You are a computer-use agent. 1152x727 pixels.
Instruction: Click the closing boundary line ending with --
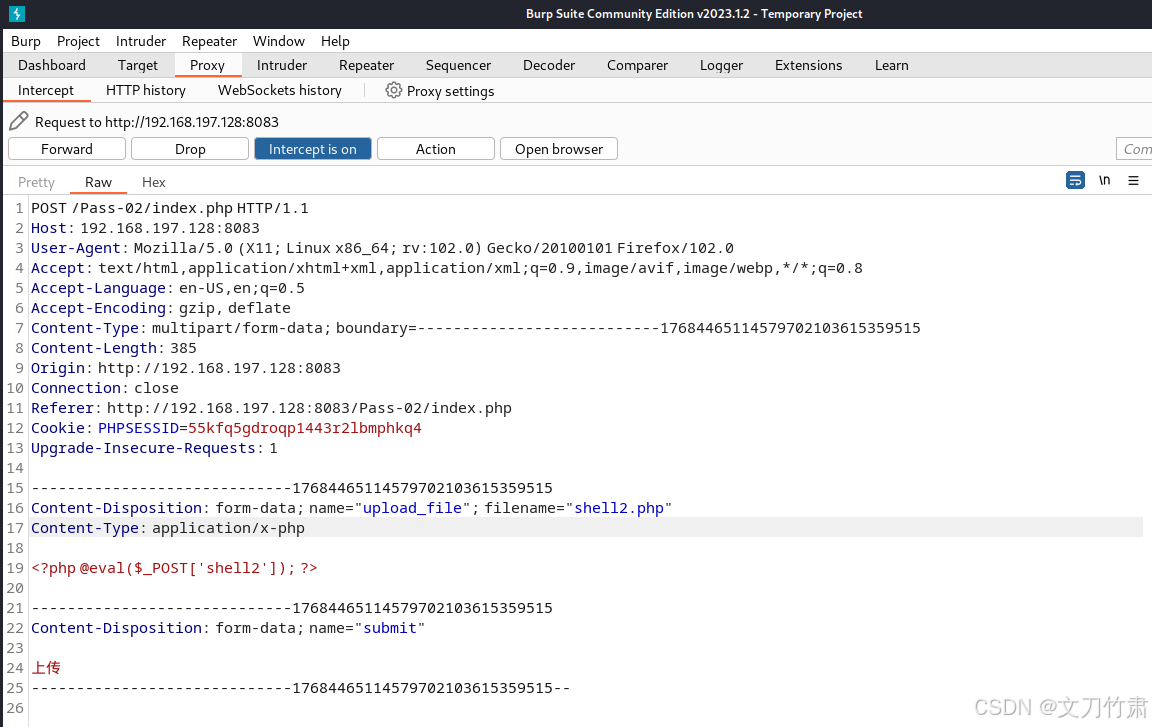coord(301,688)
